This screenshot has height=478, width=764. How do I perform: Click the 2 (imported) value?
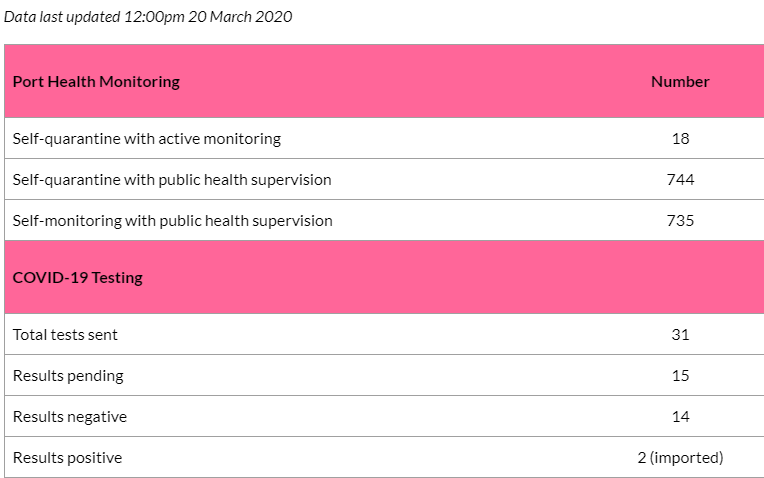pyautogui.click(x=680, y=458)
